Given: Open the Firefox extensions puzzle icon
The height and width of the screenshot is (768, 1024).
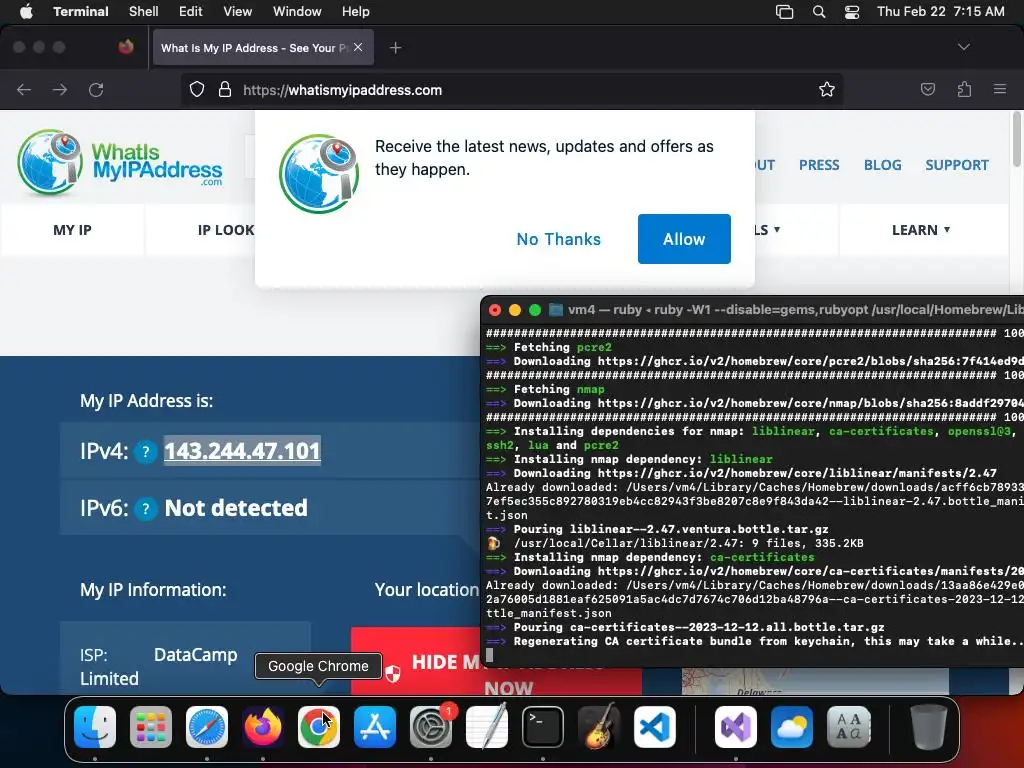Looking at the screenshot, I should 964,89.
